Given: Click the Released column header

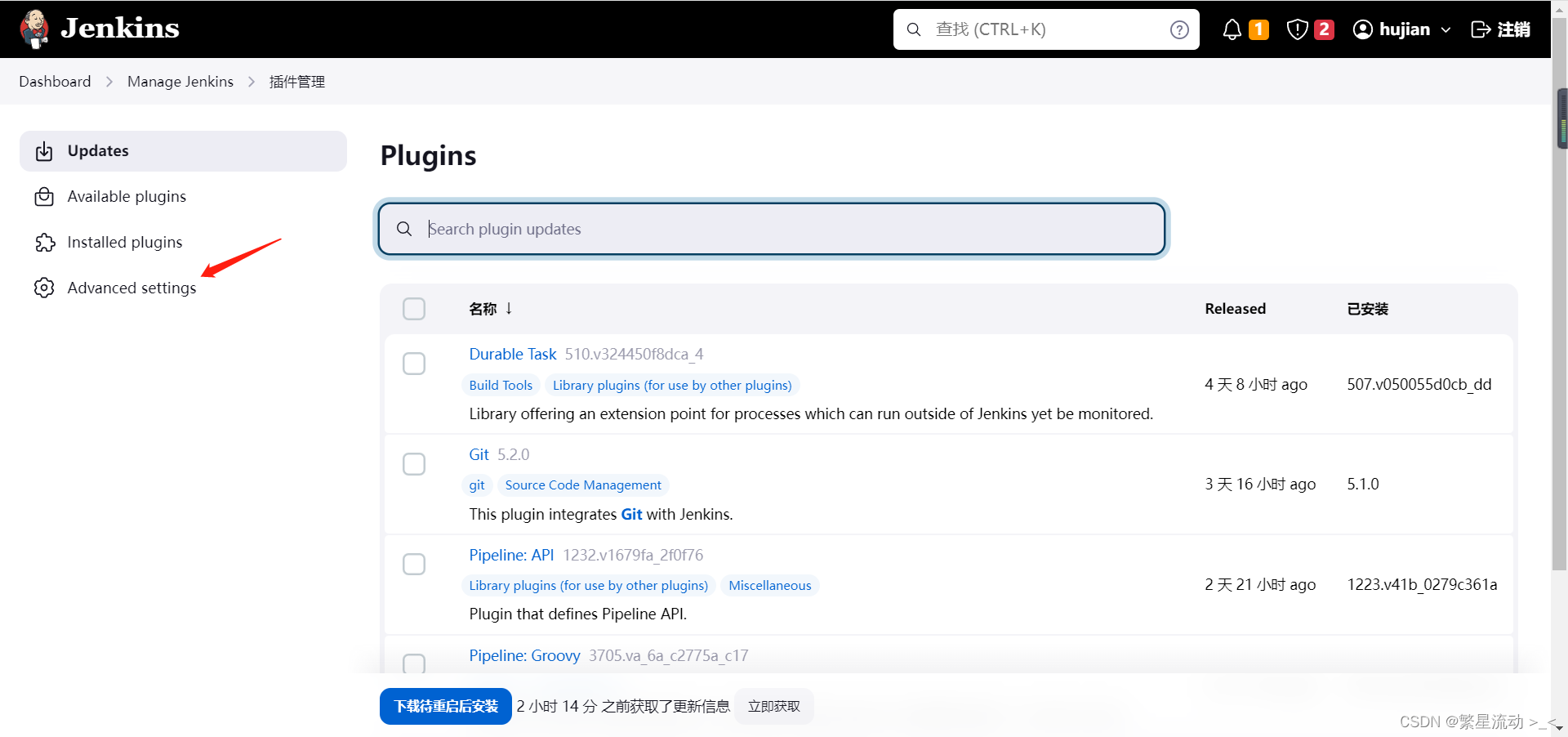Looking at the screenshot, I should point(1235,309).
